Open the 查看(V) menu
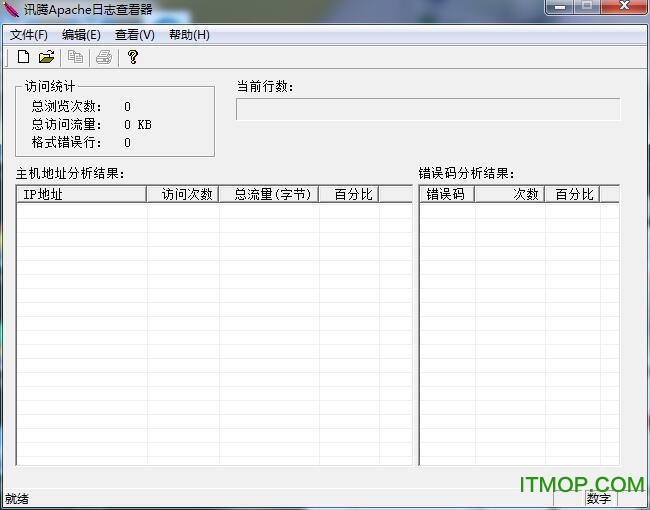The image size is (650, 510). (x=135, y=35)
